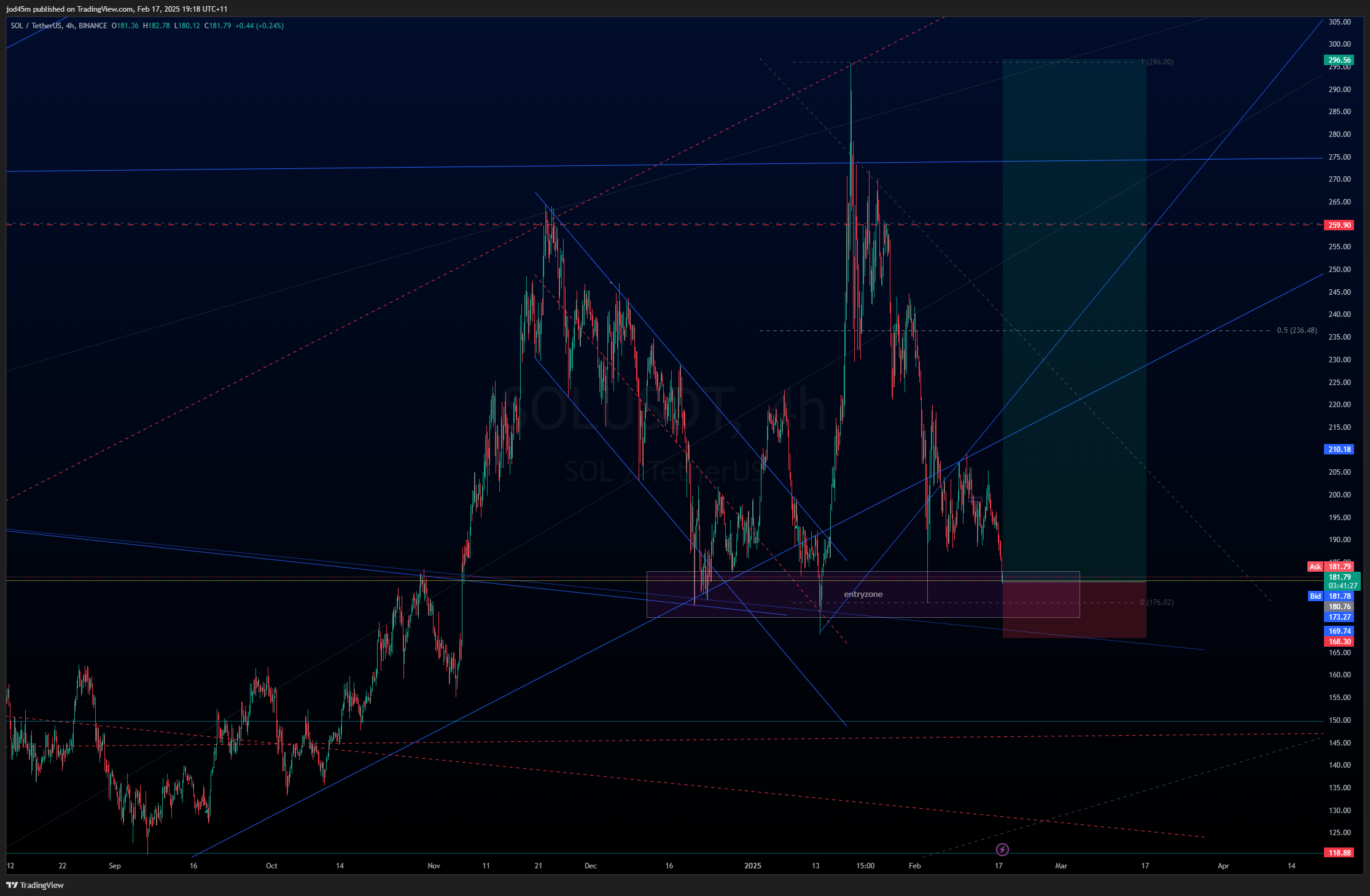Click the 150.00 price scale value

click(1340, 720)
